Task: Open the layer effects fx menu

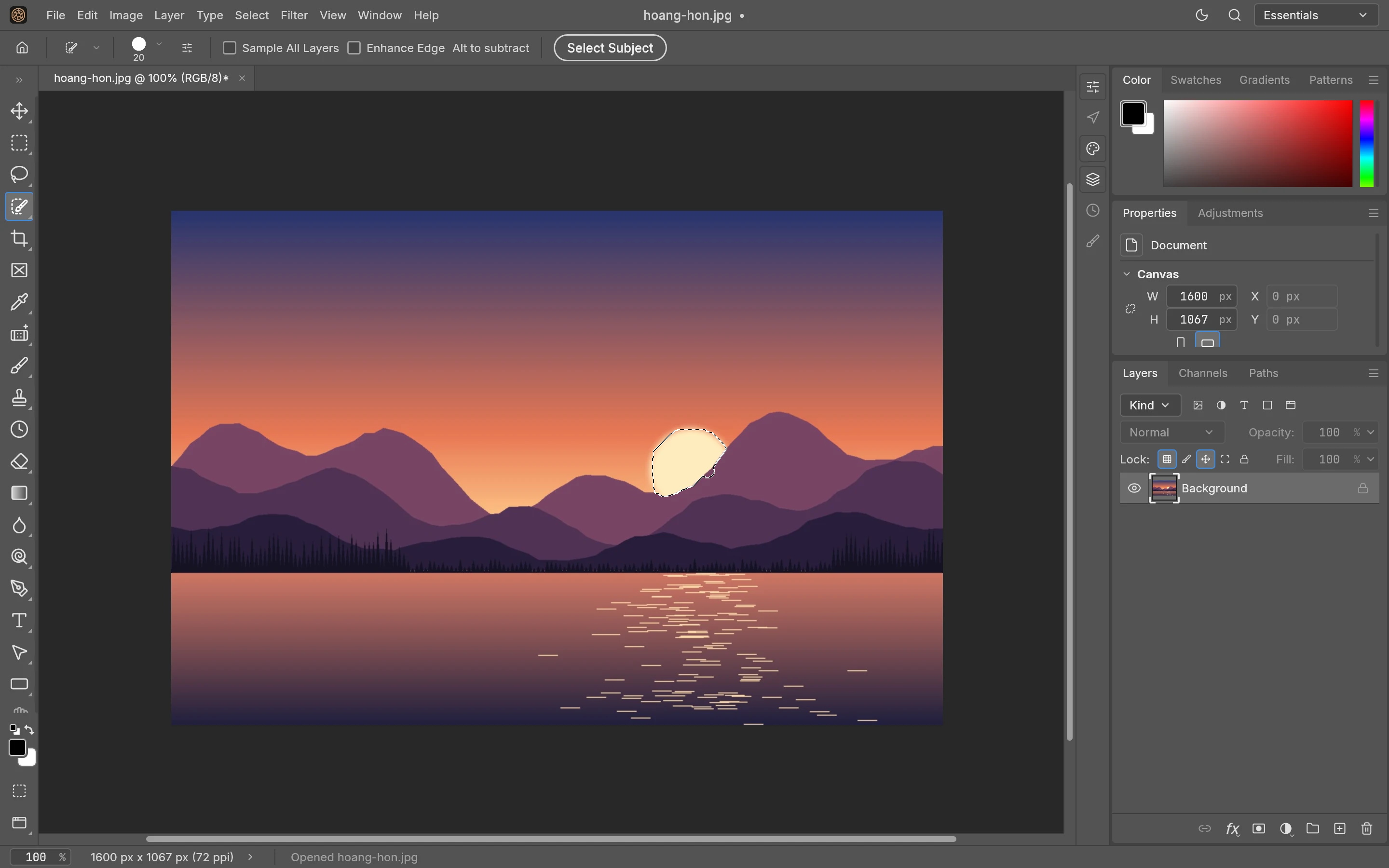Action: click(1232, 828)
